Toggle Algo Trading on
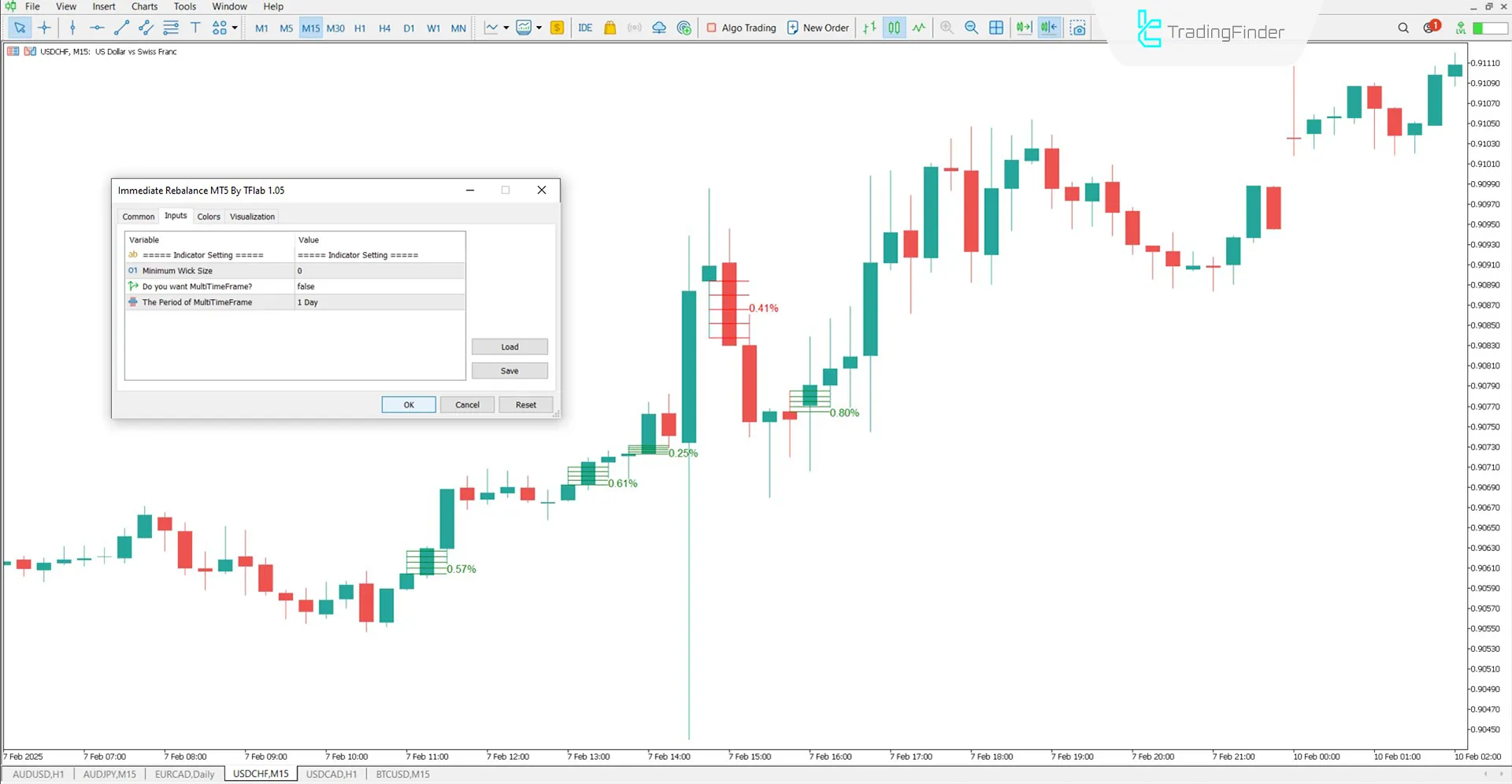The width and height of the screenshot is (1512, 784). tap(740, 28)
